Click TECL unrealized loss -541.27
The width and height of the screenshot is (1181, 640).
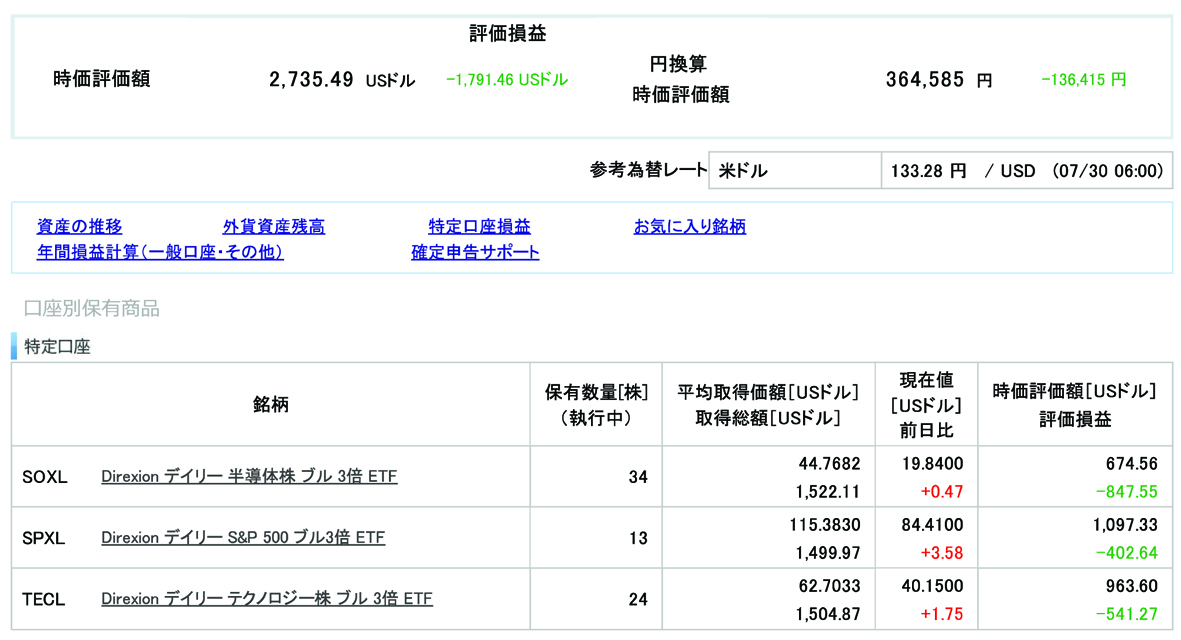[1127, 614]
